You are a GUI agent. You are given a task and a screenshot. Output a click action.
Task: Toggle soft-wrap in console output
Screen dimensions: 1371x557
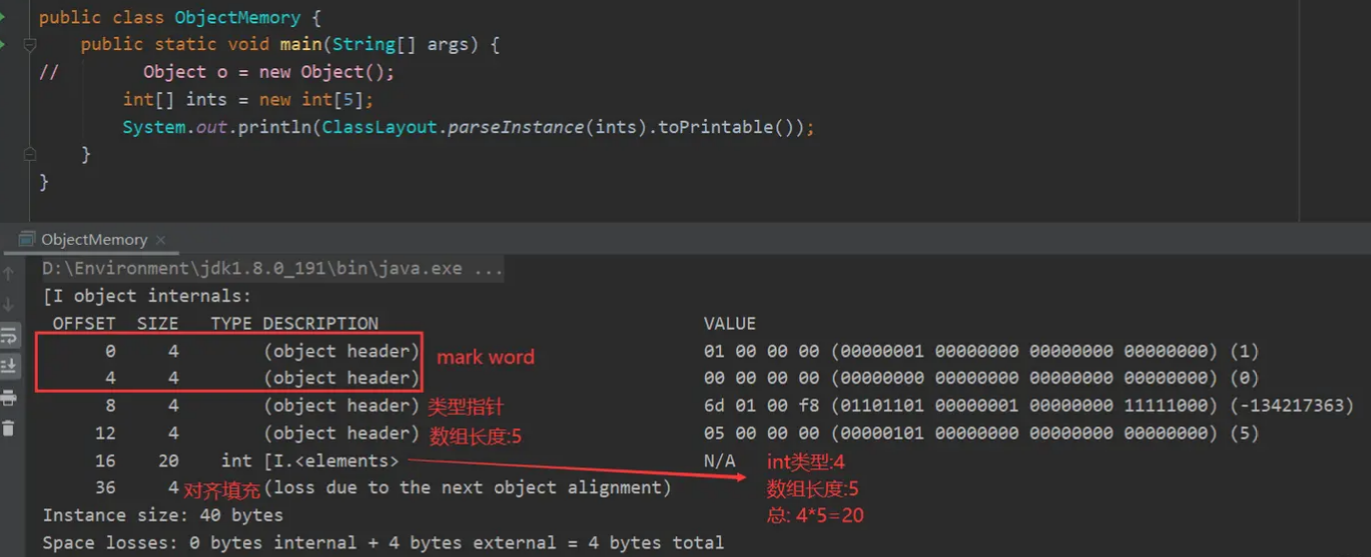coord(9,336)
